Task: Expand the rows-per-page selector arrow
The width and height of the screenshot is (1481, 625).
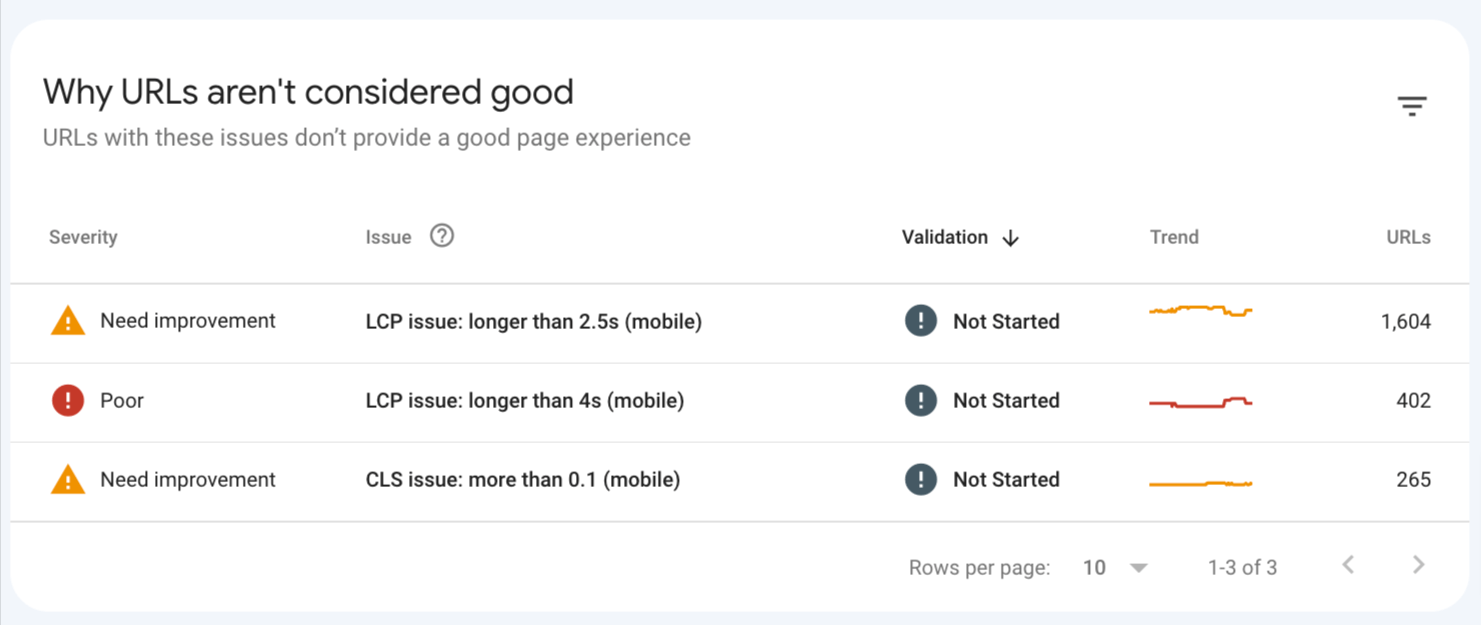Action: click(x=1138, y=567)
